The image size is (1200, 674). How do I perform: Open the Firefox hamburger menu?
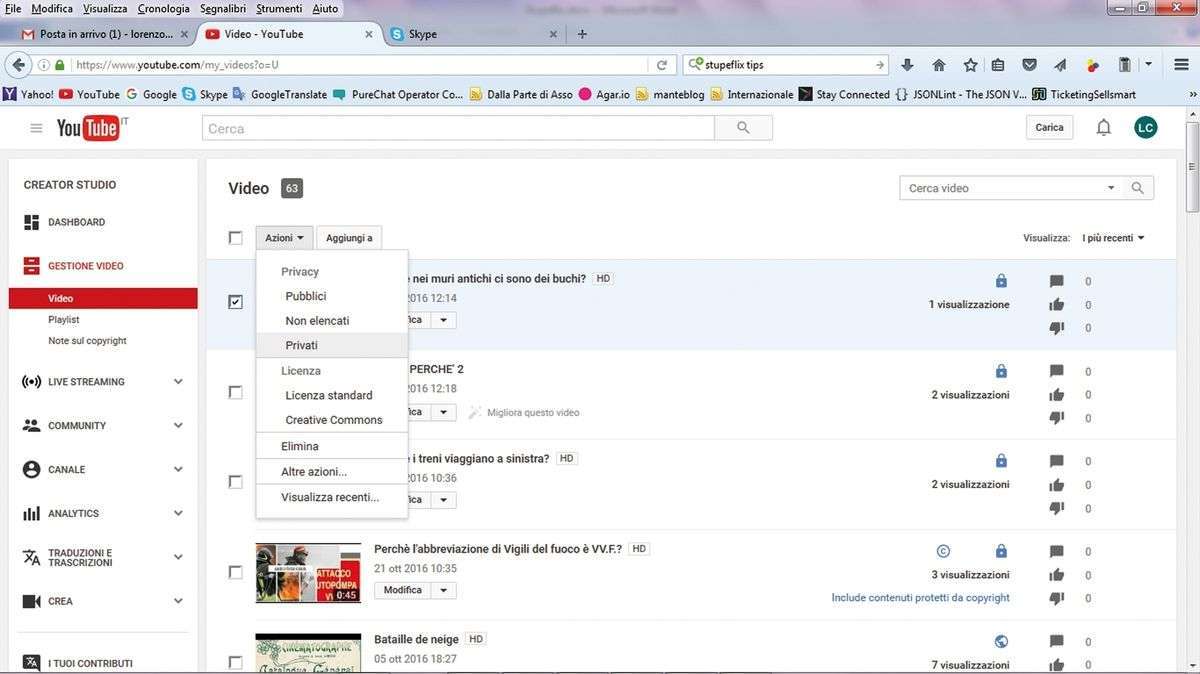[x=1180, y=65]
